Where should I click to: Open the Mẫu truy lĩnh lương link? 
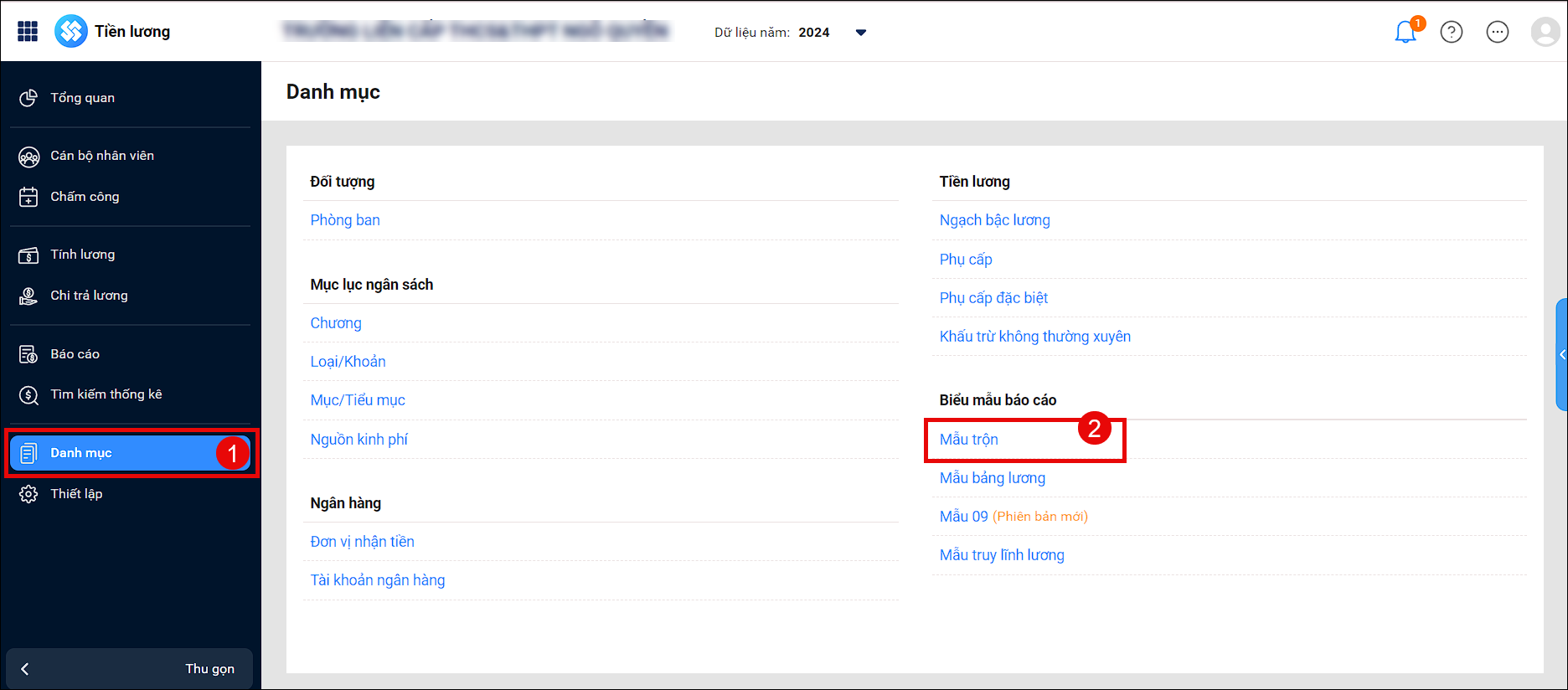coord(1002,555)
